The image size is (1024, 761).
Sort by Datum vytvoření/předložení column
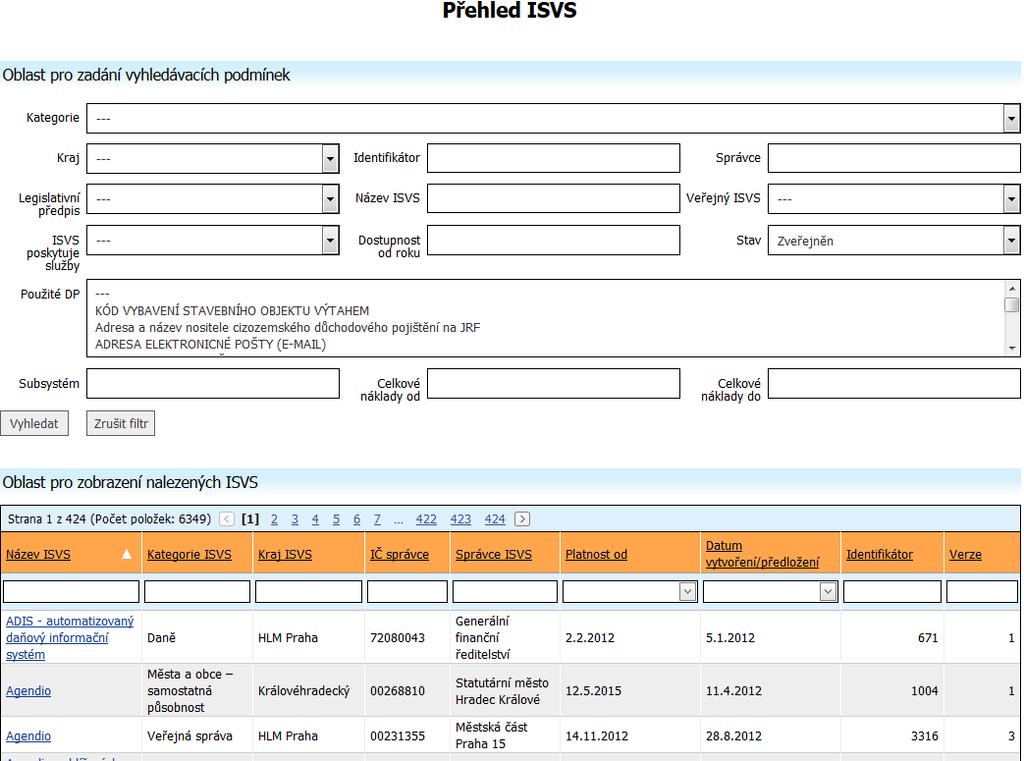(x=762, y=554)
